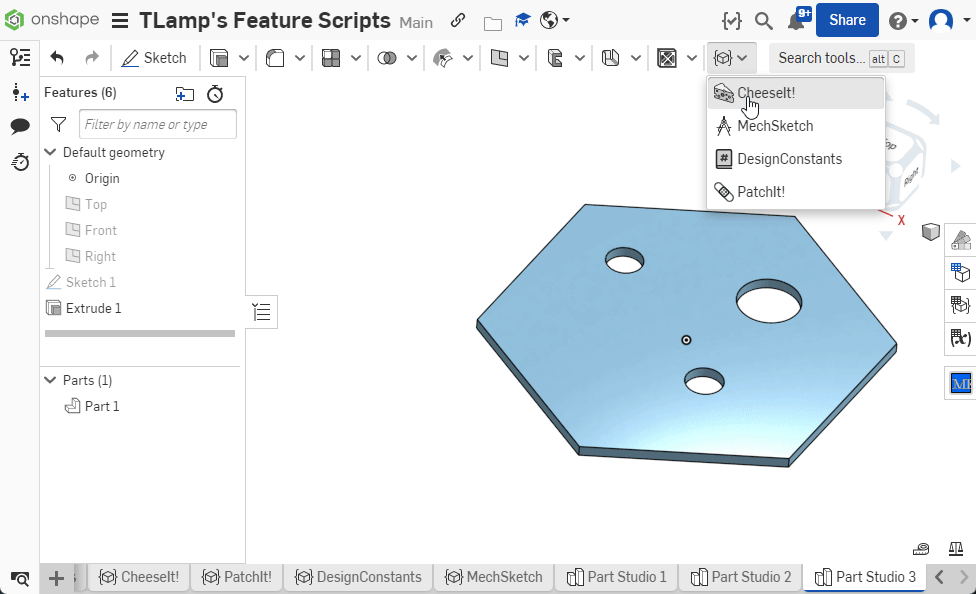The height and width of the screenshot is (594, 976).
Task: Select the Fillet tool icon
Action: point(274,58)
